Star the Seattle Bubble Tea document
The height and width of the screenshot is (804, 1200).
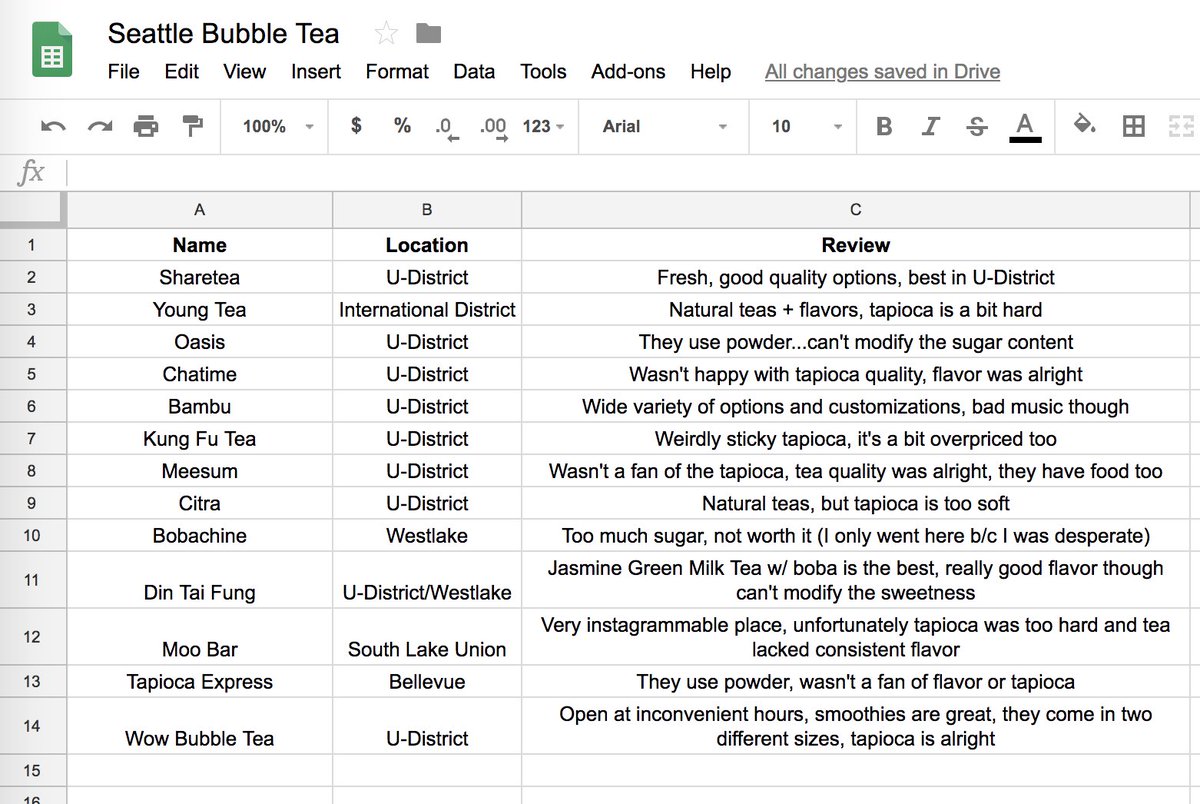click(386, 34)
